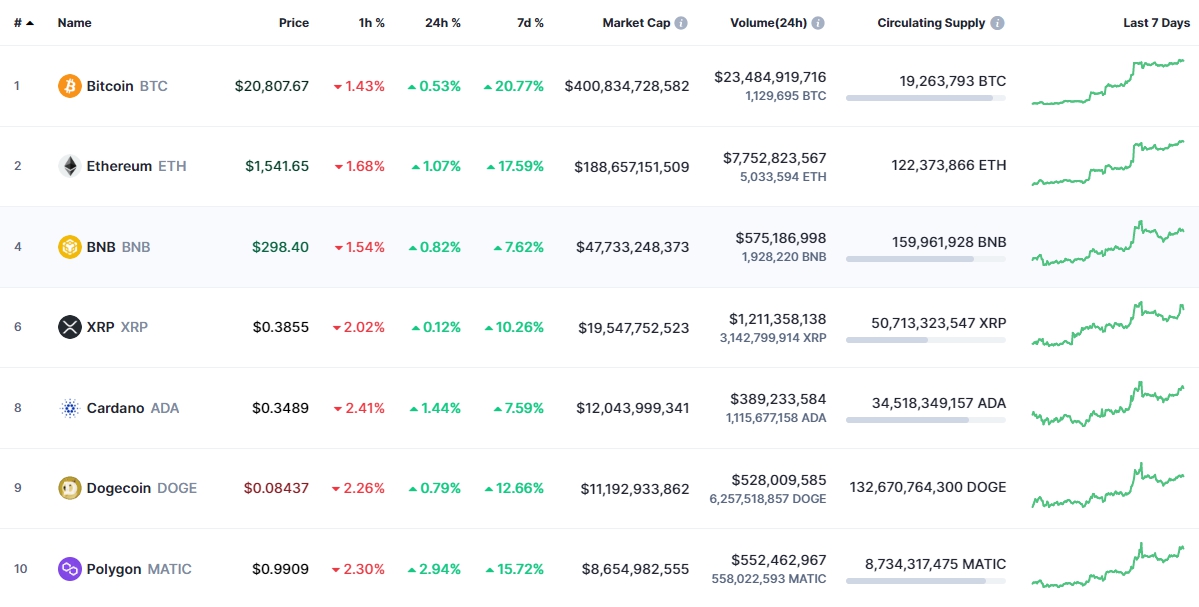Click Cardano volume 1,115,677,158 ADA
The image size is (1199, 607).
tap(775, 417)
